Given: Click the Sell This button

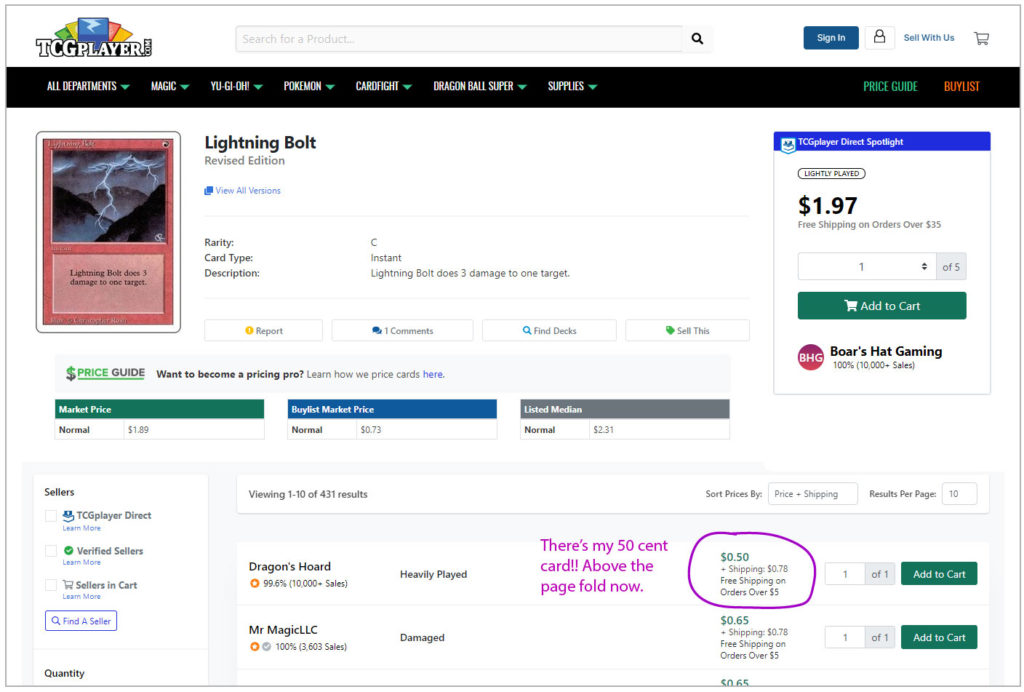Looking at the screenshot, I should (687, 330).
